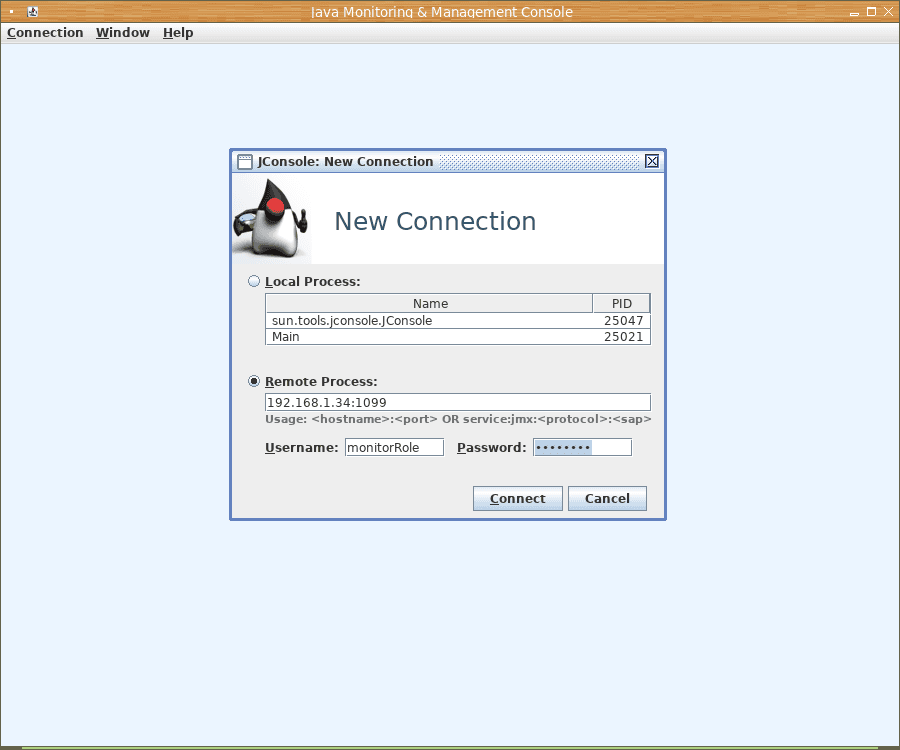Select the Local Process radio button
The image size is (900, 750).
click(254, 281)
